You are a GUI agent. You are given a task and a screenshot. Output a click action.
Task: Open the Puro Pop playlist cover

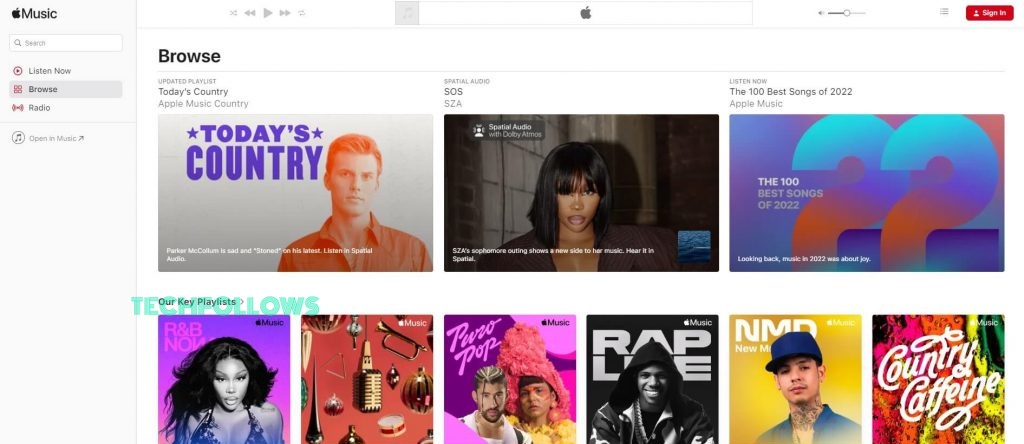pyautogui.click(x=510, y=379)
